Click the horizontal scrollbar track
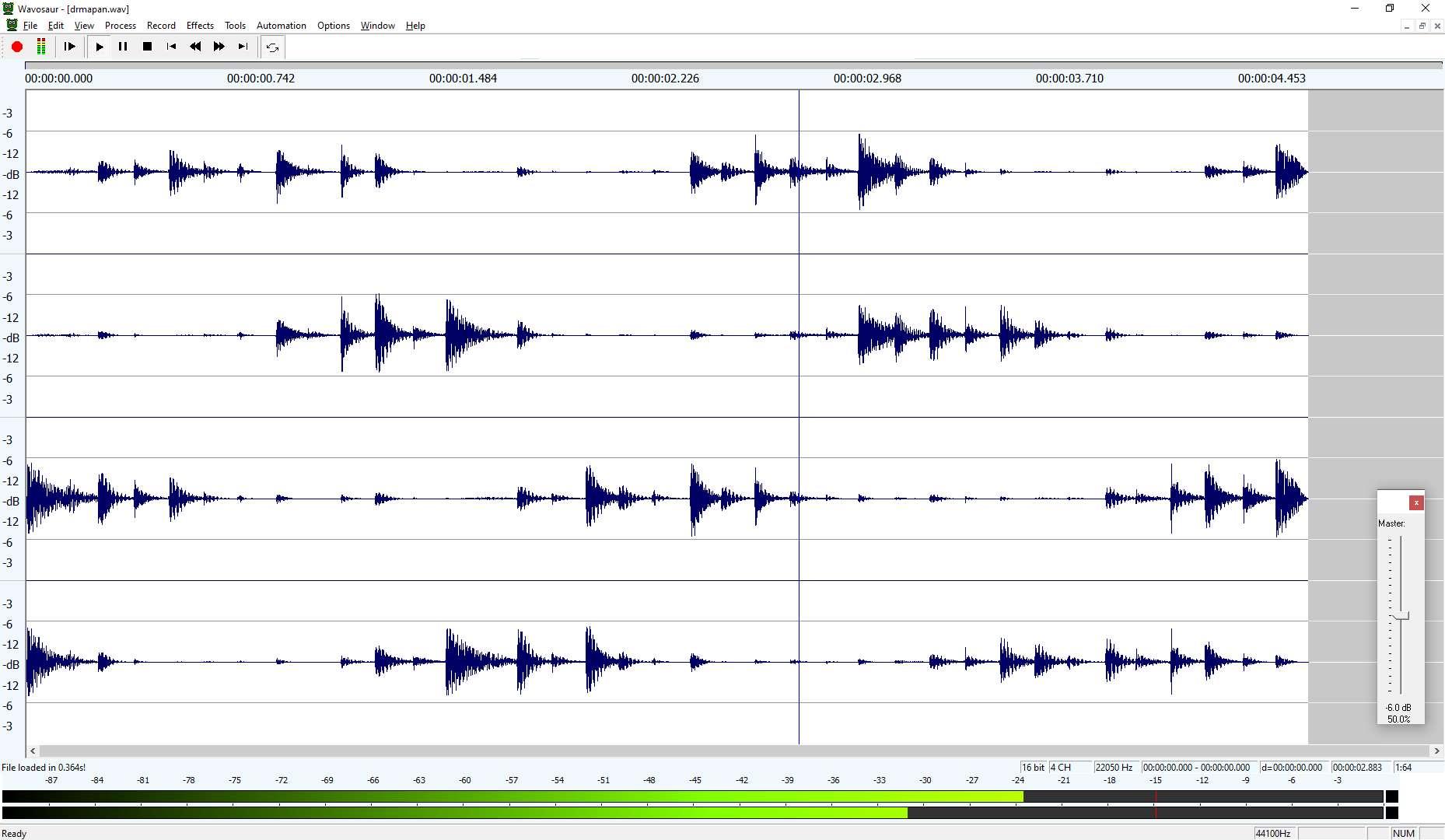This screenshot has height=840, width=1445. [735, 751]
